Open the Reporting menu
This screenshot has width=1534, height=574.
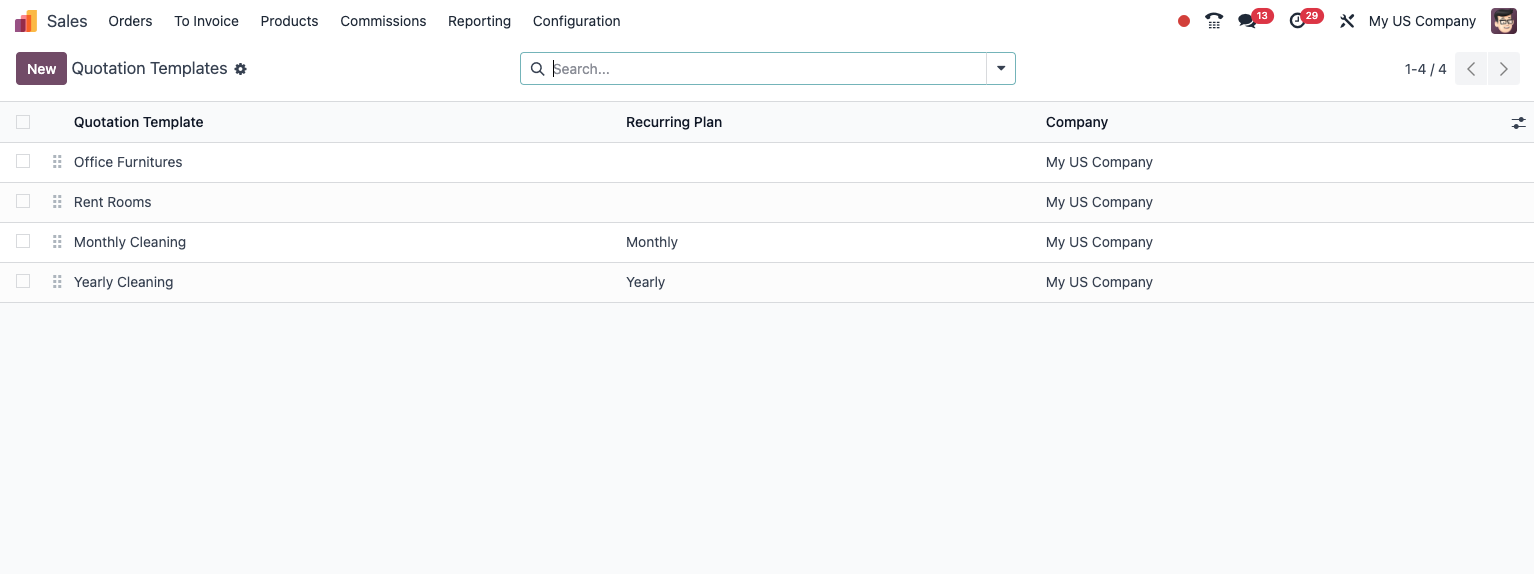tap(479, 21)
